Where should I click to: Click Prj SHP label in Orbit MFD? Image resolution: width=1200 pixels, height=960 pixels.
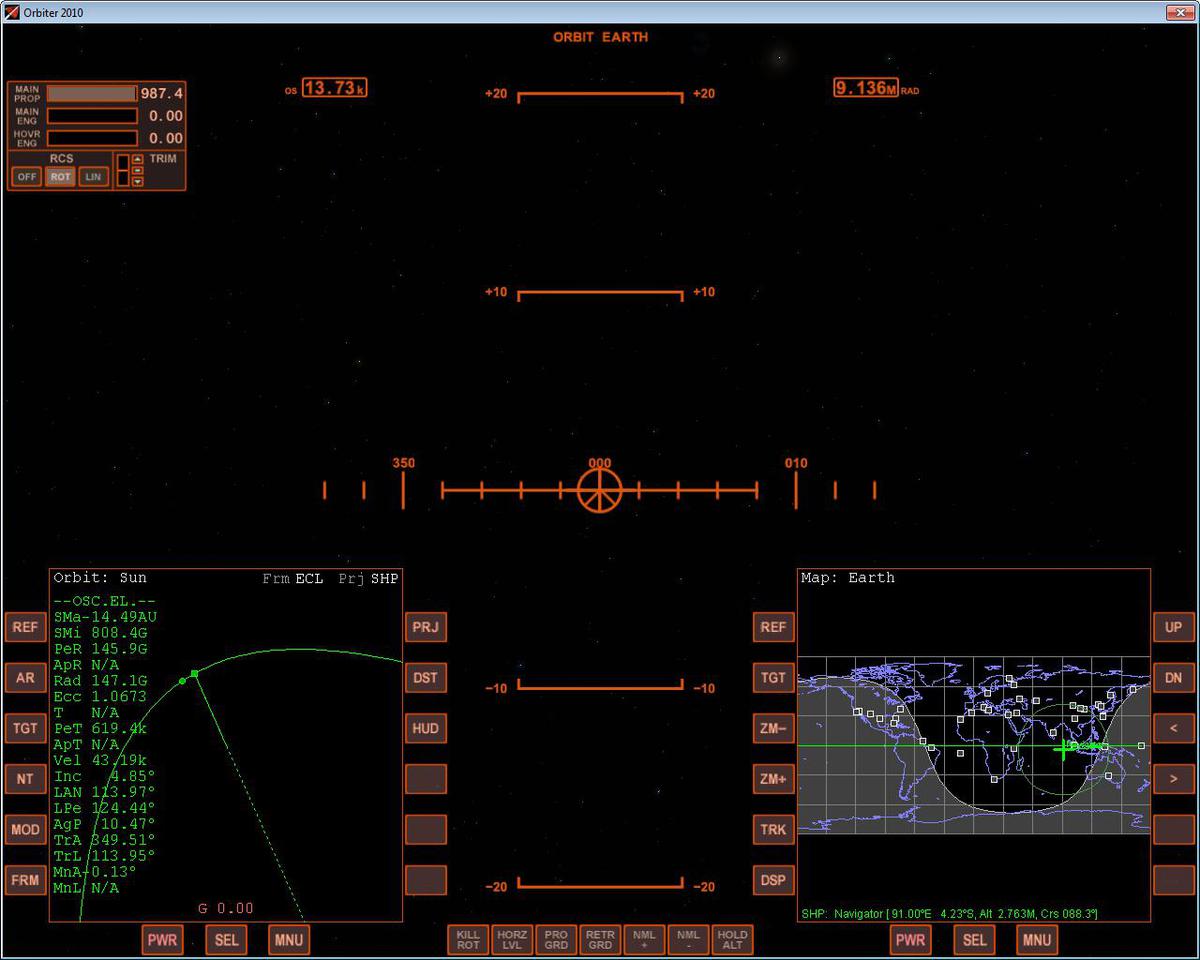click(x=368, y=578)
